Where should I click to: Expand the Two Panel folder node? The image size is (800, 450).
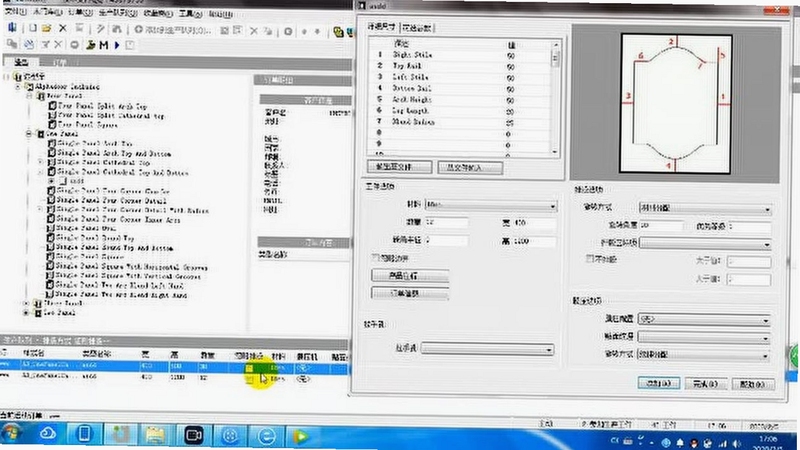pyautogui.click(x=26, y=313)
